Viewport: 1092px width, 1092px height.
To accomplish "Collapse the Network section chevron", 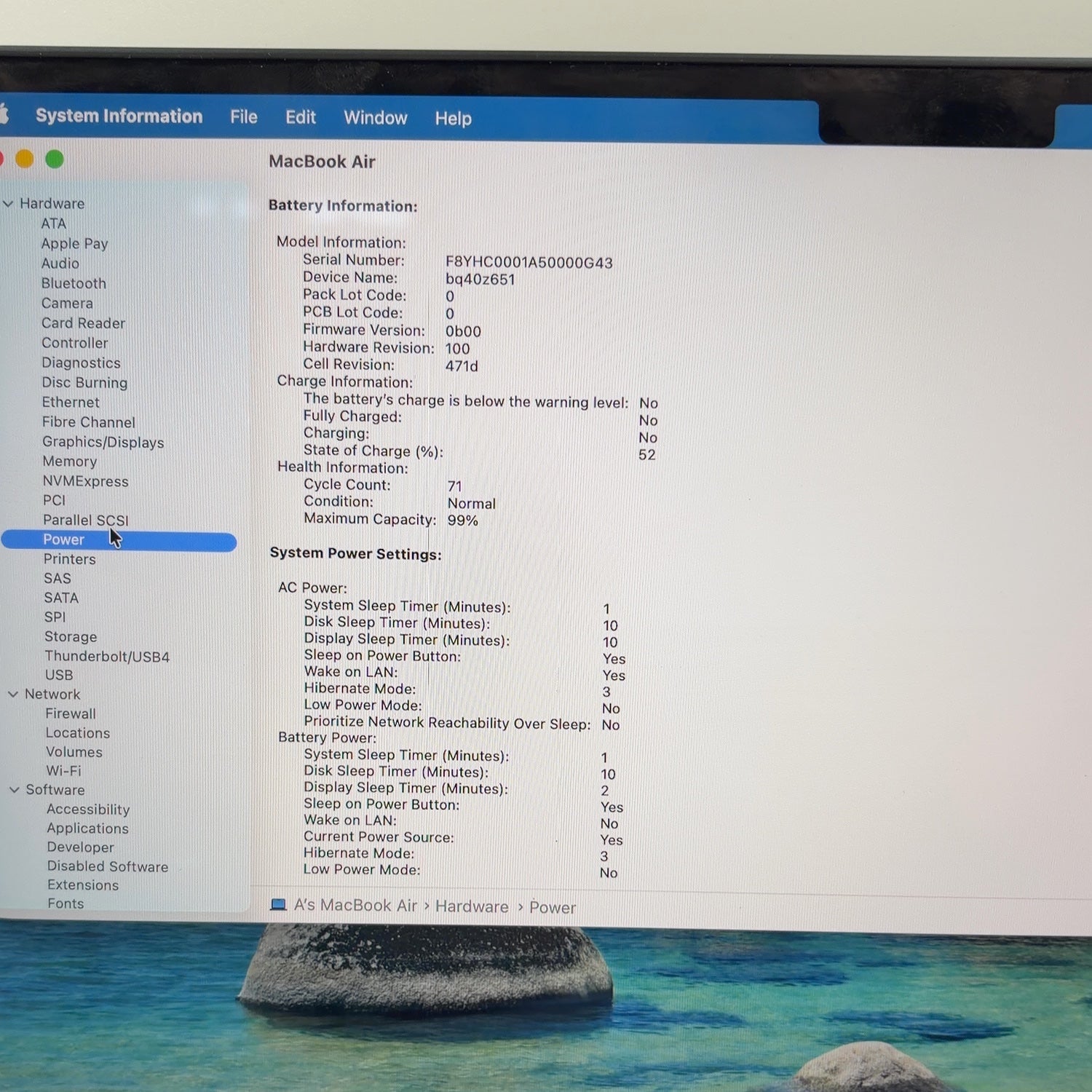I will coord(13,695).
